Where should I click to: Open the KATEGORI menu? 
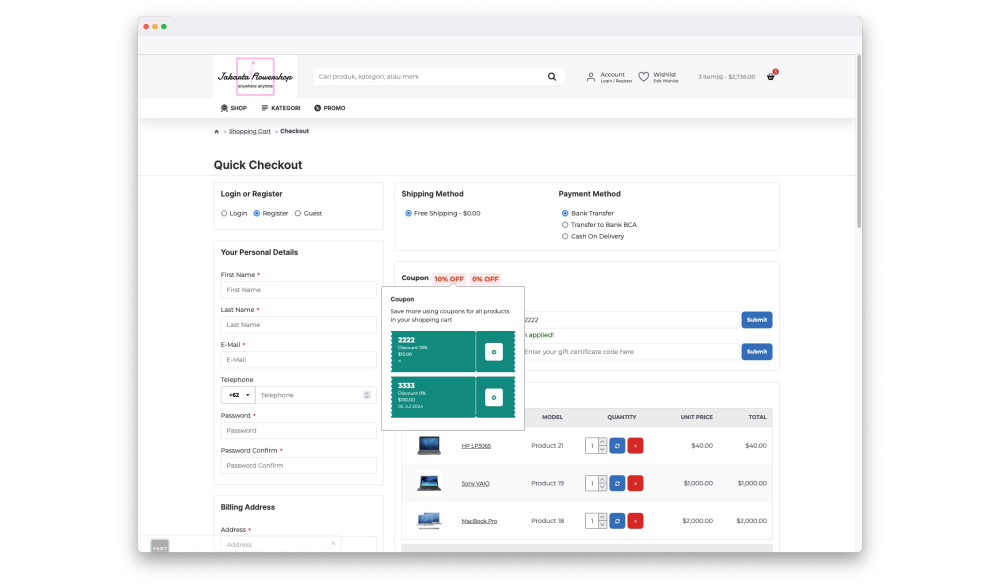[x=280, y=108]
